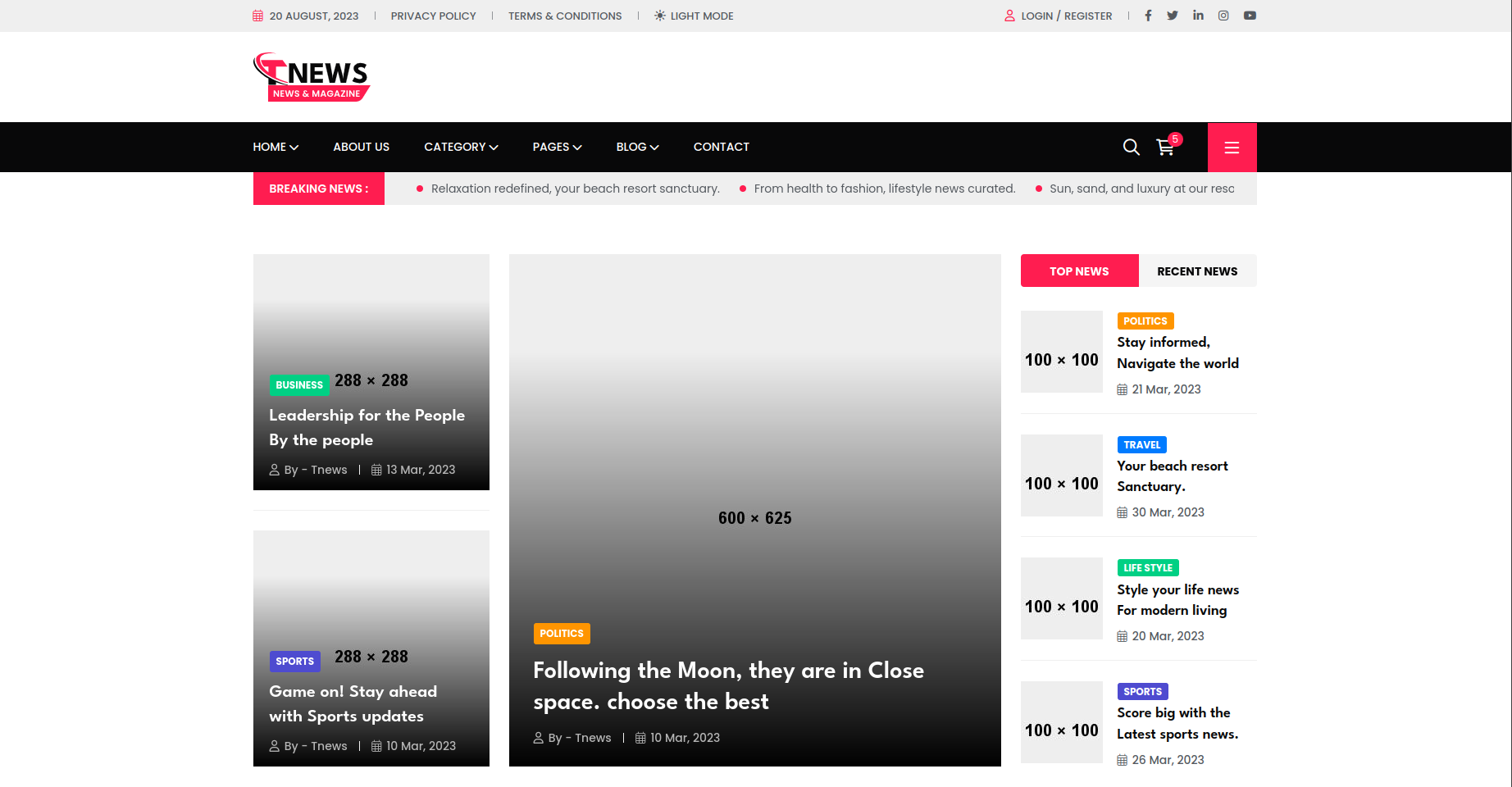Open the Tnews logo homepage link
Viewport: 1512px width, 787px height.
(x=312, y=77)
